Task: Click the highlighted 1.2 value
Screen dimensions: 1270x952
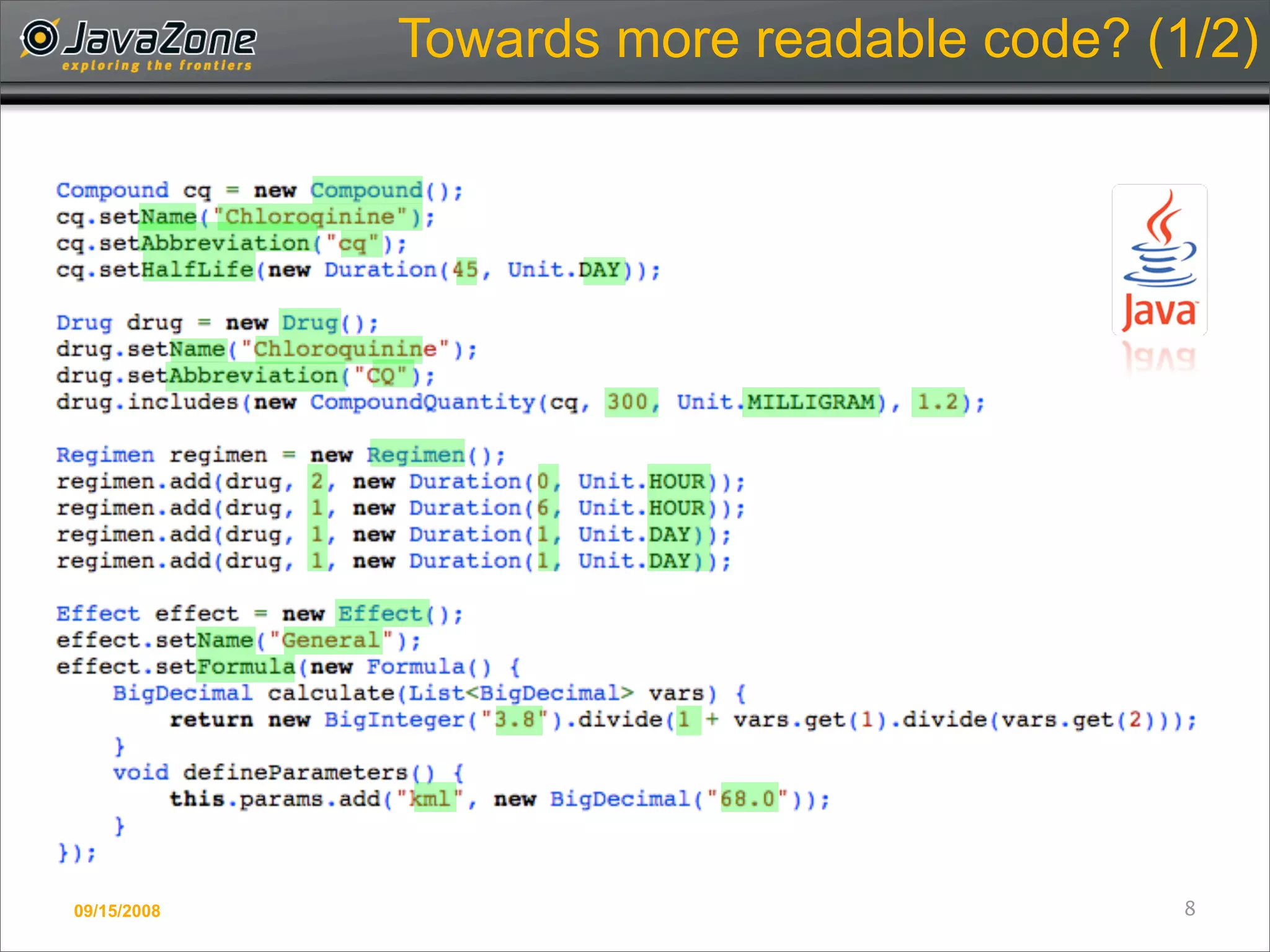Action: tap(937, 402)
